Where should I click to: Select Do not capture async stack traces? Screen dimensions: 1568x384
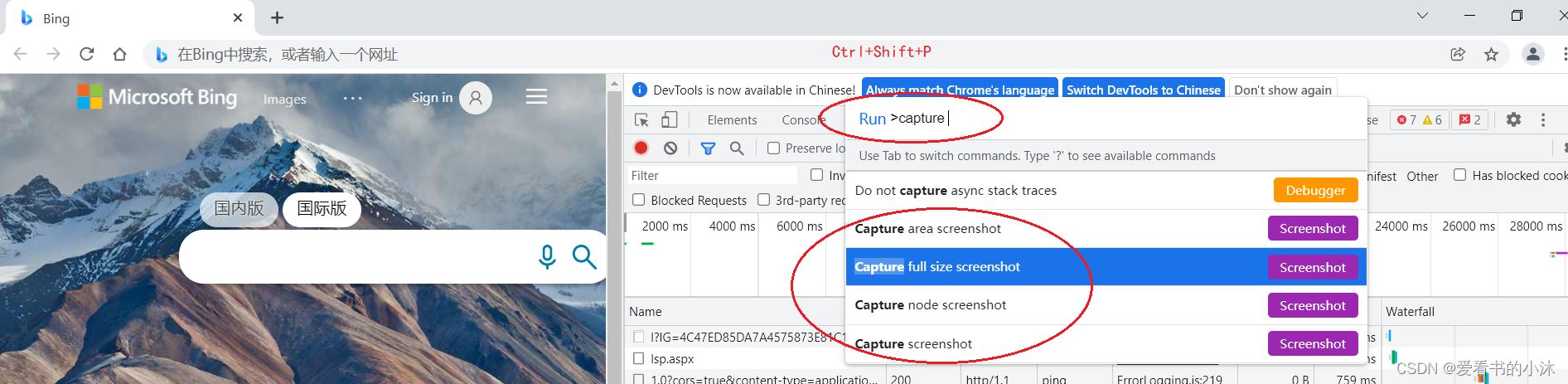[x=1106, y=191]
